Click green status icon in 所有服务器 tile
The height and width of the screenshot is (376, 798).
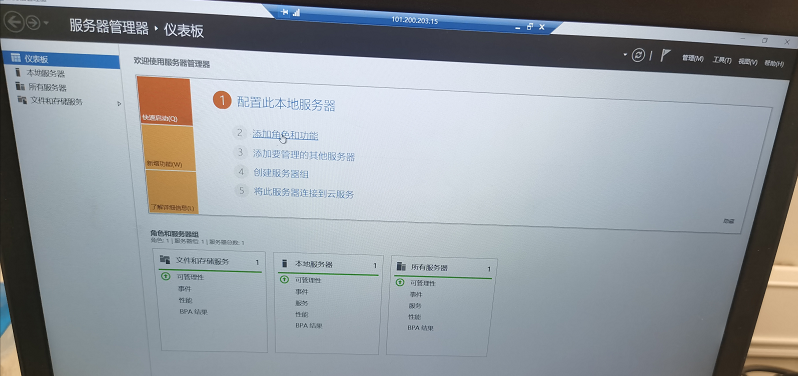click(x=400, y=282)
